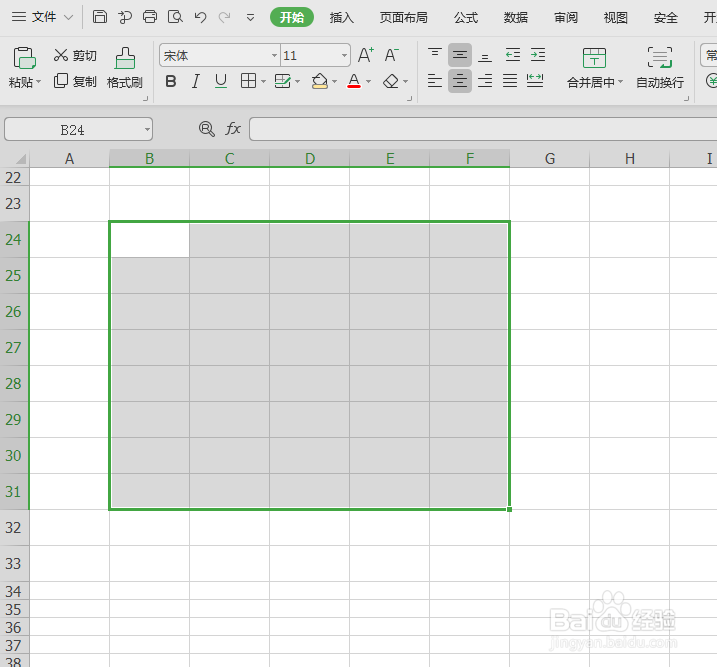This screenshot has height=667, width=717.
Task: Switch to the 审阅 Review tab
Action: [x=566, y=17]
